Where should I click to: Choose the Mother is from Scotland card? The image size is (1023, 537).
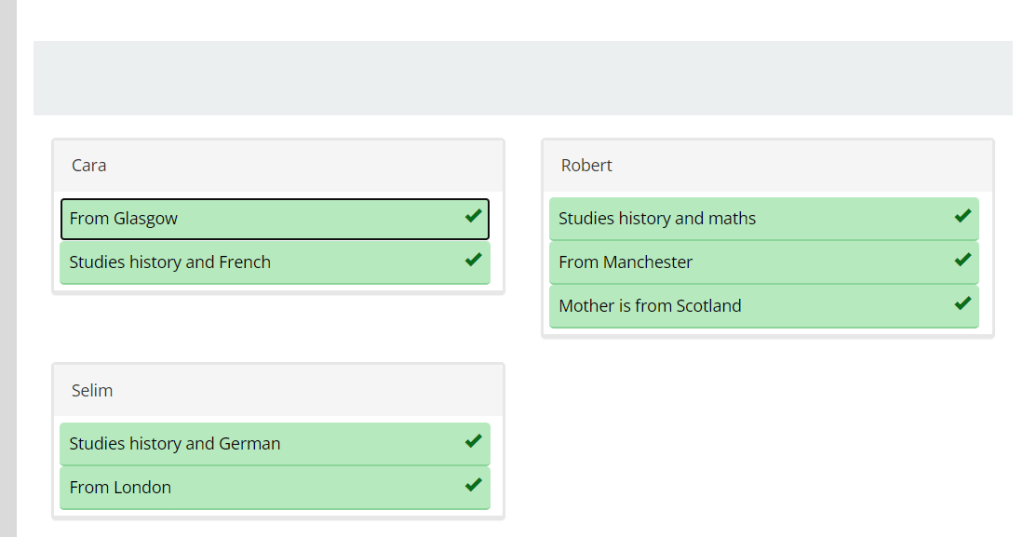point(750,307)
